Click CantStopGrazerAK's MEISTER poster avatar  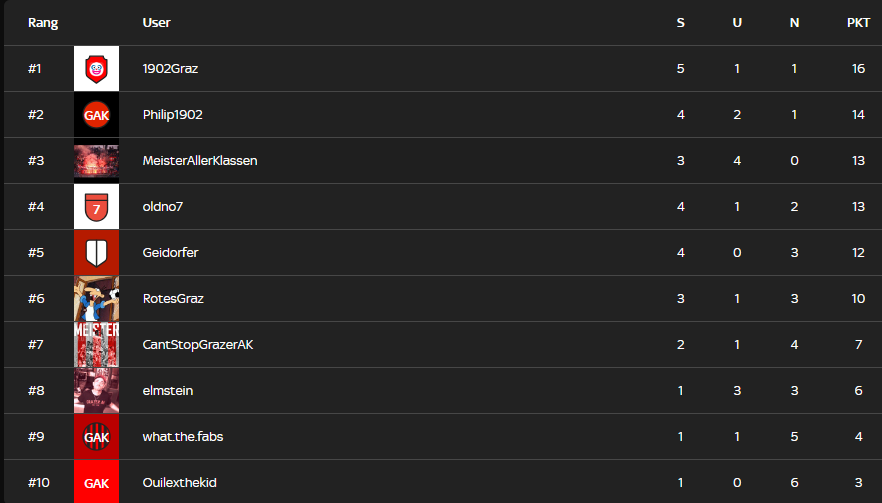click(x=96, y=344)
